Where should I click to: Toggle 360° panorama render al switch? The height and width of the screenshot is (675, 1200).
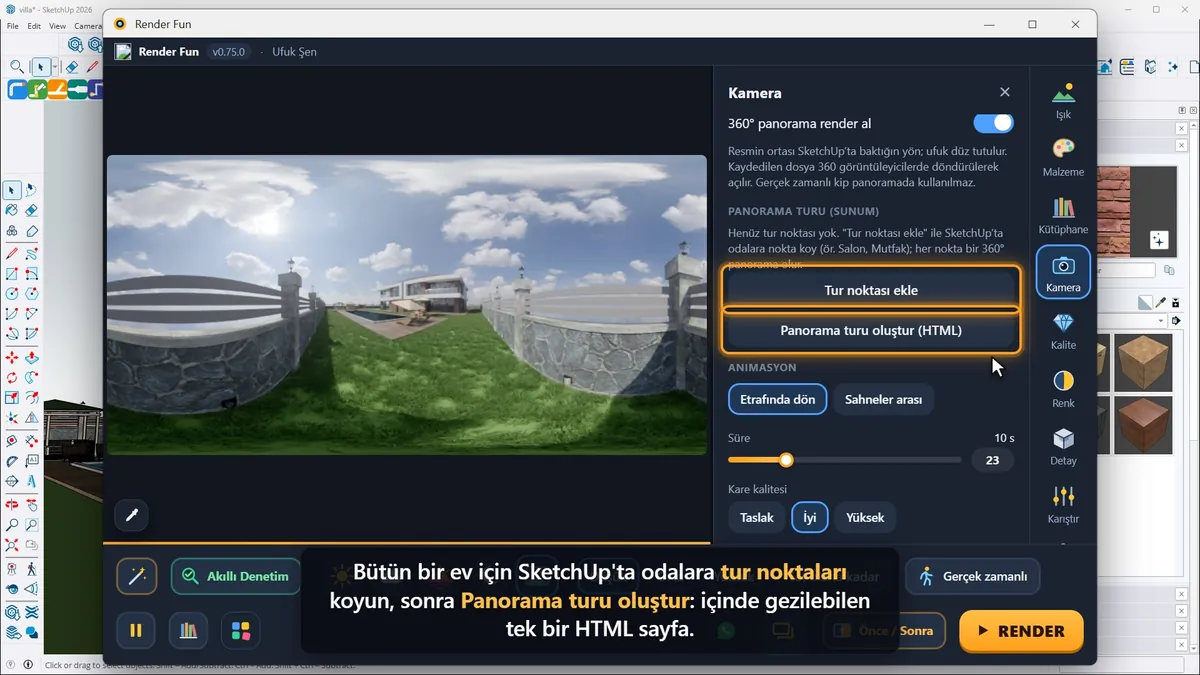click(x=993, y=123)
